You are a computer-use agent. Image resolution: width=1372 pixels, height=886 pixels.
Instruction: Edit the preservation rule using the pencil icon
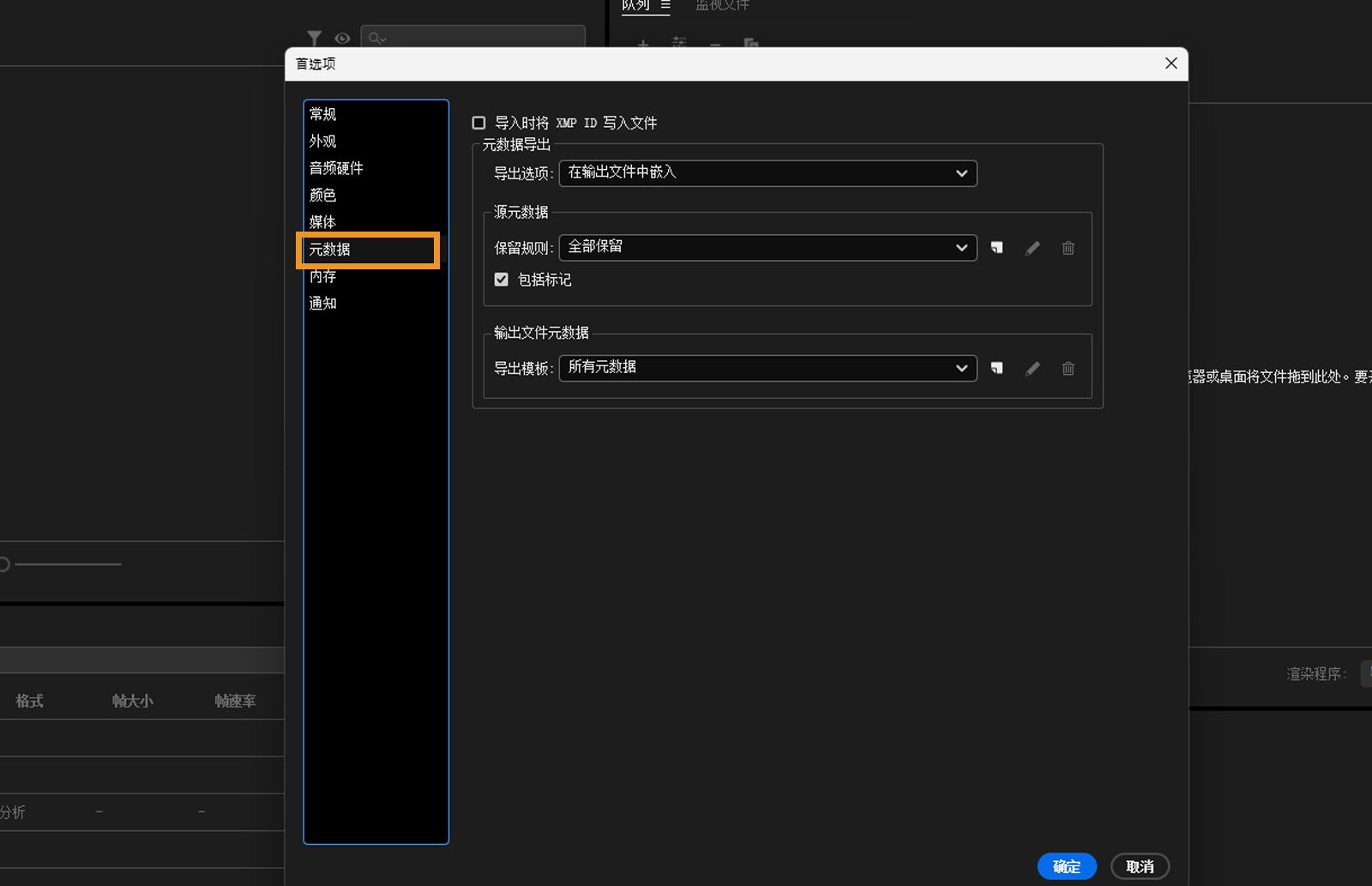coord(1032,247)
